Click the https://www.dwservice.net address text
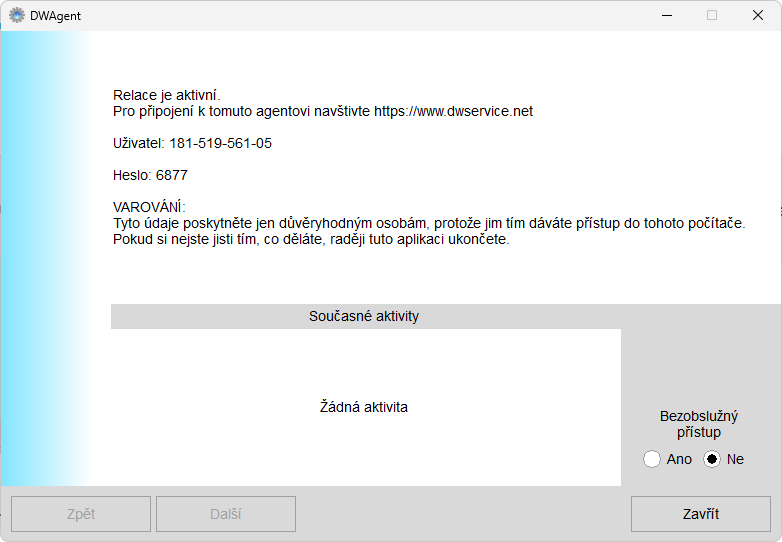Image resolution: width=782 pixels, height=542 pixels. tap(453, 111)
